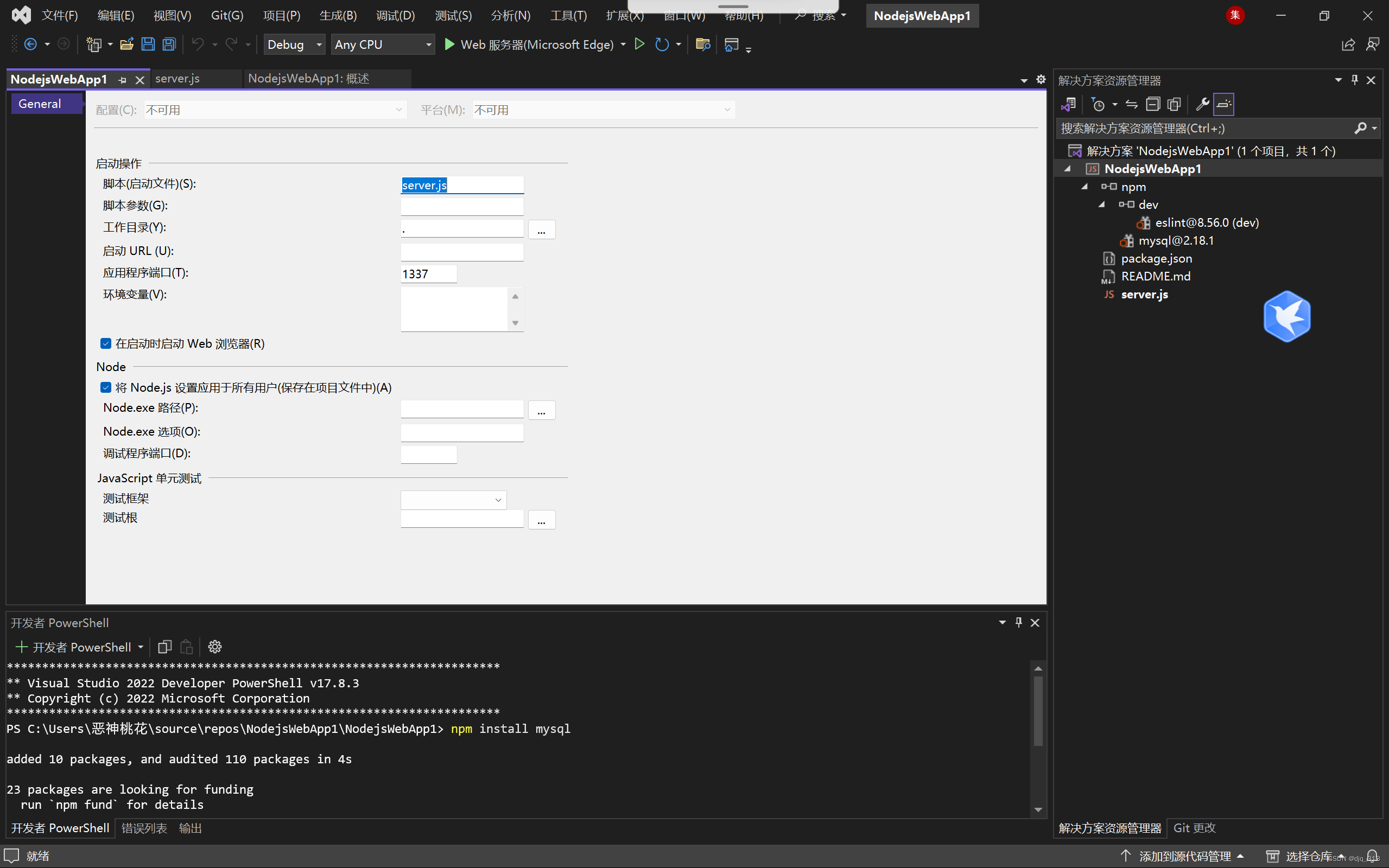Open the Git(G) menu

pos(227,16)
